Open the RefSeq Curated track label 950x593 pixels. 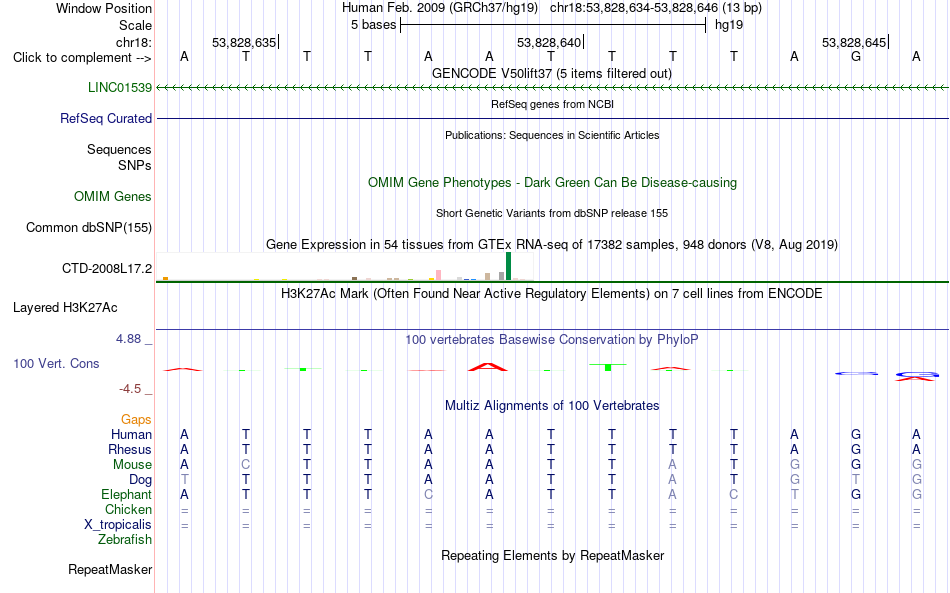click(105, 118)
